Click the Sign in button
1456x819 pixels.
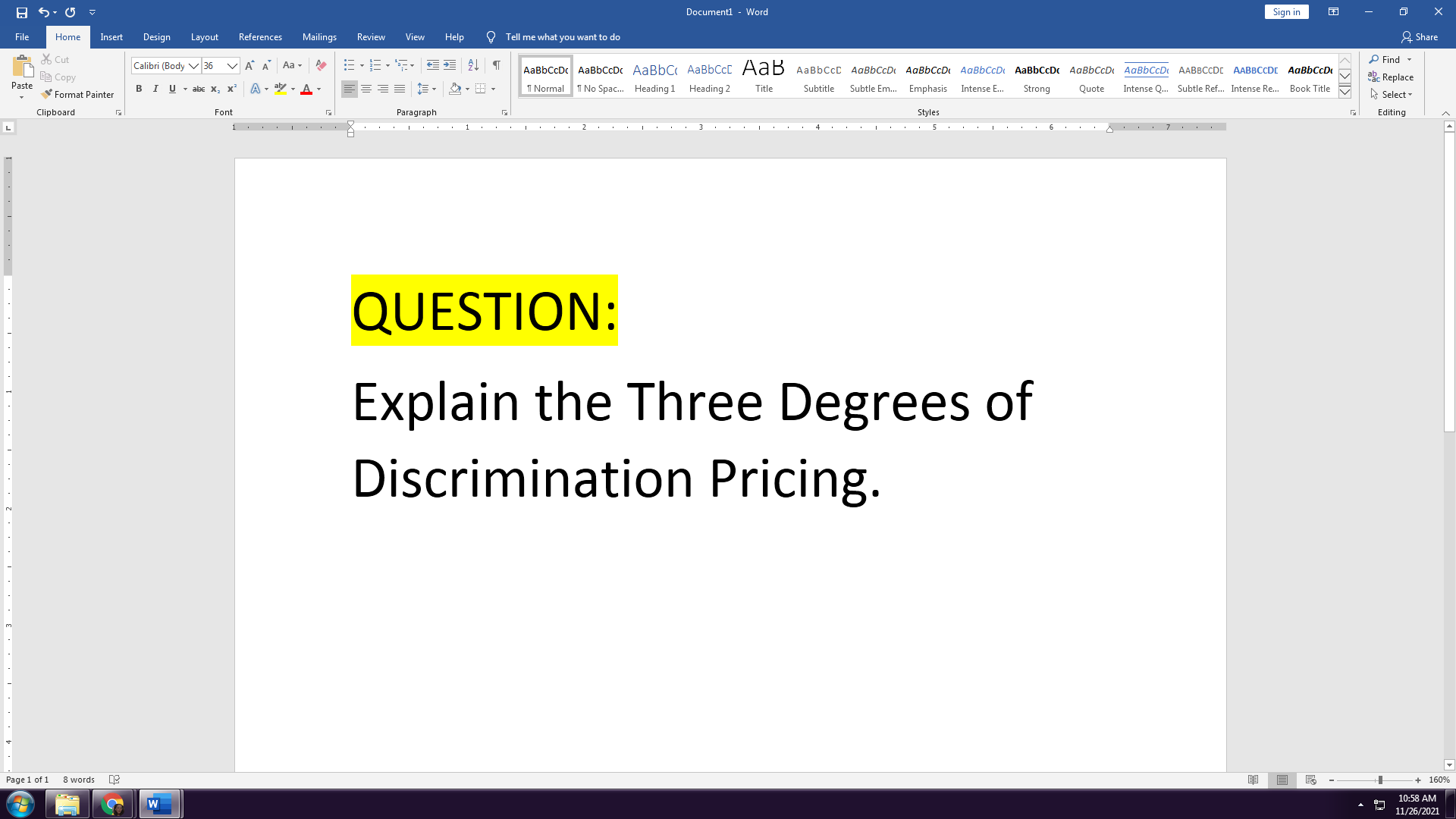(1286, 12)
